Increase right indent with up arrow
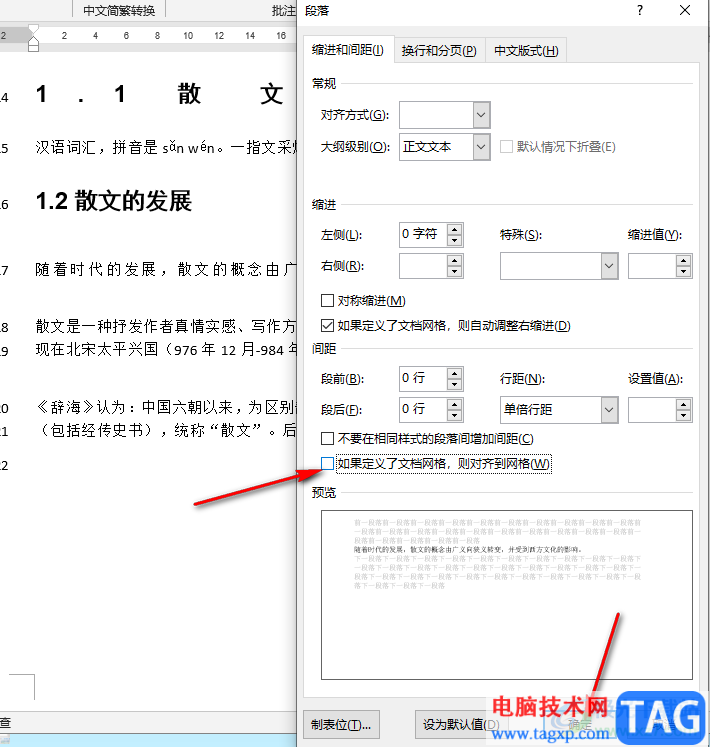710x747 pixels. click(455, 261)
